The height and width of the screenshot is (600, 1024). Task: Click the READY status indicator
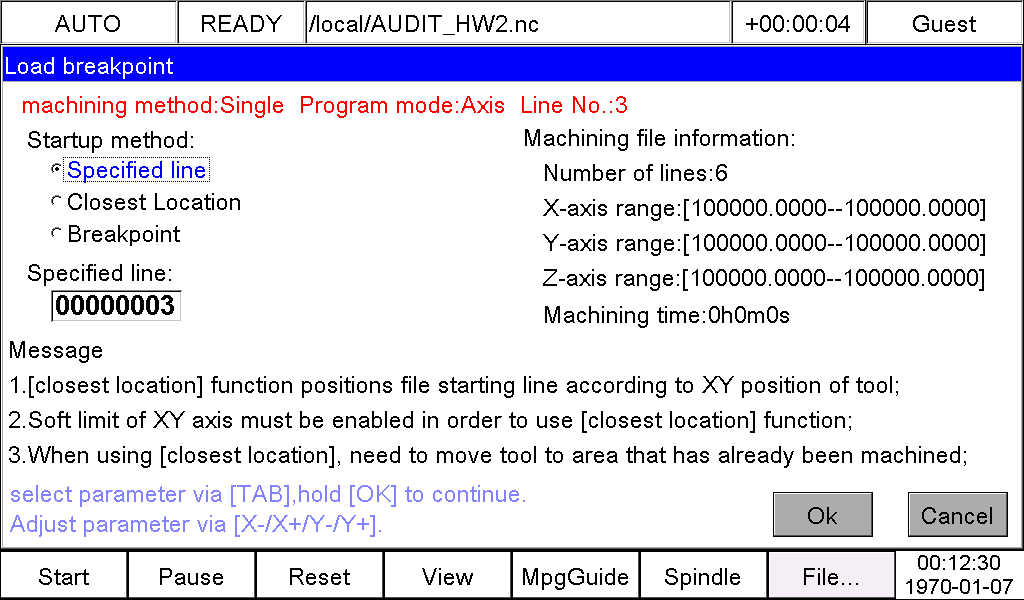(241, 24)
